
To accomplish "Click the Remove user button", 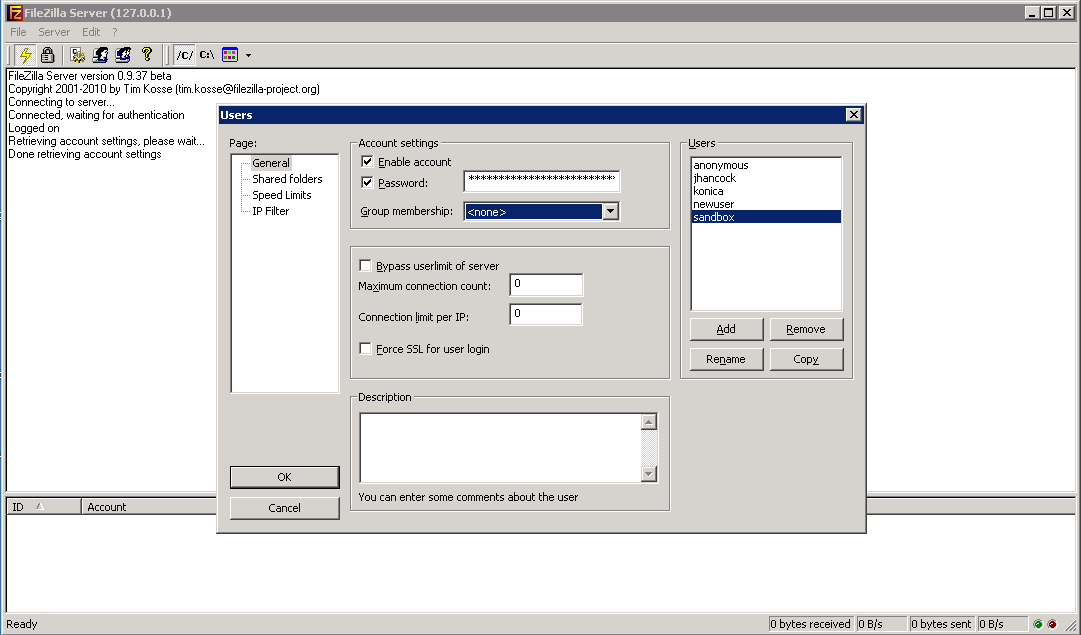I will 806,329.
